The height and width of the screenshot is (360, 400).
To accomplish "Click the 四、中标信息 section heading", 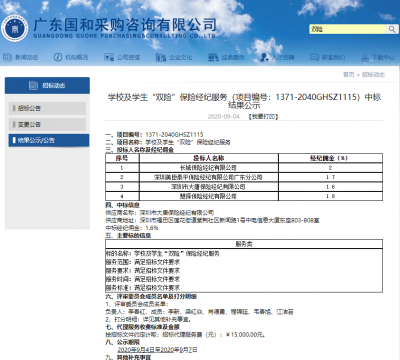I will pos(122,205).
